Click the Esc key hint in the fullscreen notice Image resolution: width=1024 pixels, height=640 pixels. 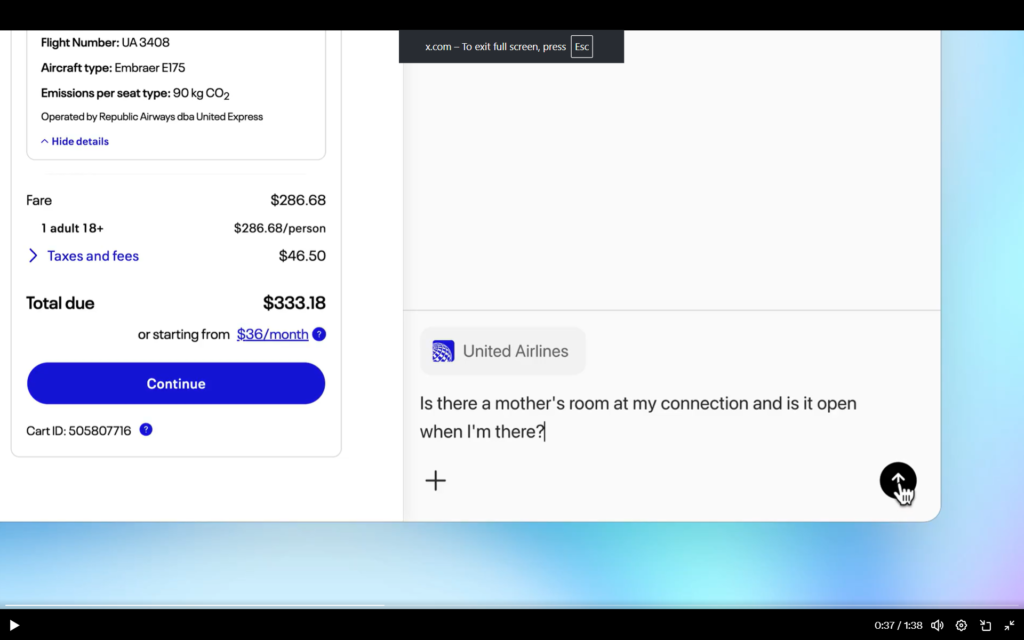pyautogui.click(x=581, y=47)
